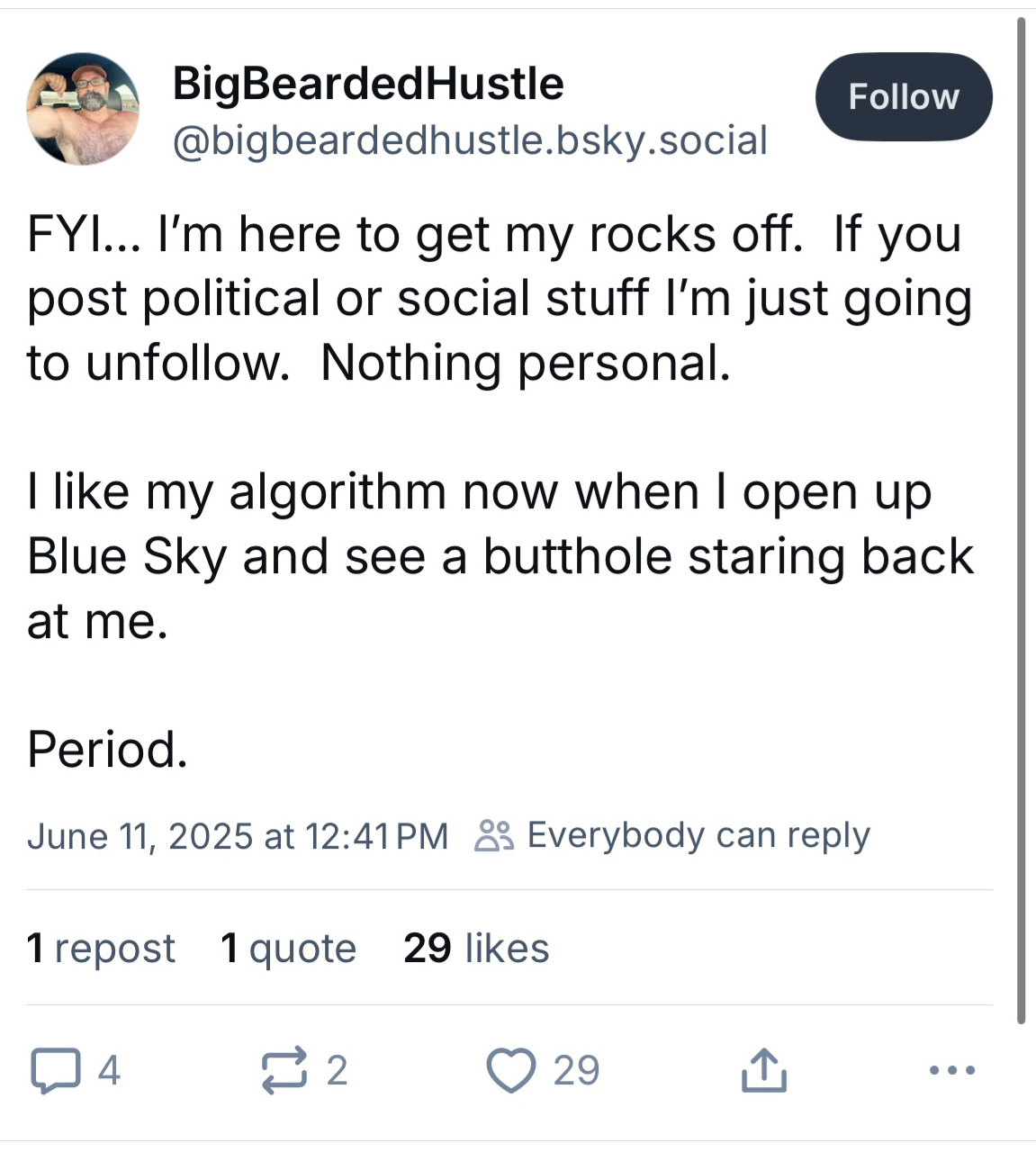Viewport: 1036px width, 1152px height.
Task: Open the share post icon
Action: [763, 1070]
